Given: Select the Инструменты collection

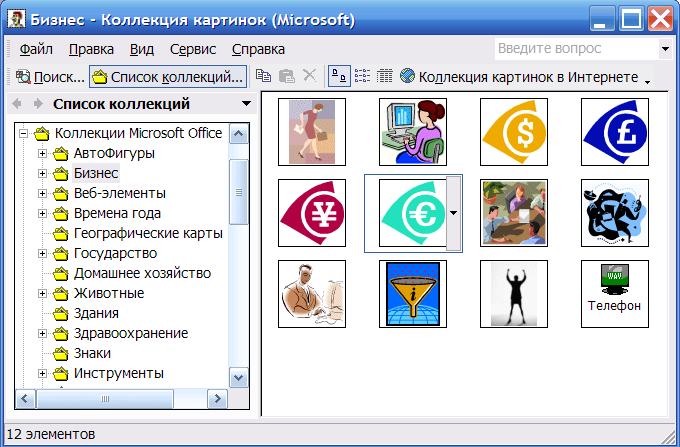Looking at the screenshot, I should pos(118,373).
